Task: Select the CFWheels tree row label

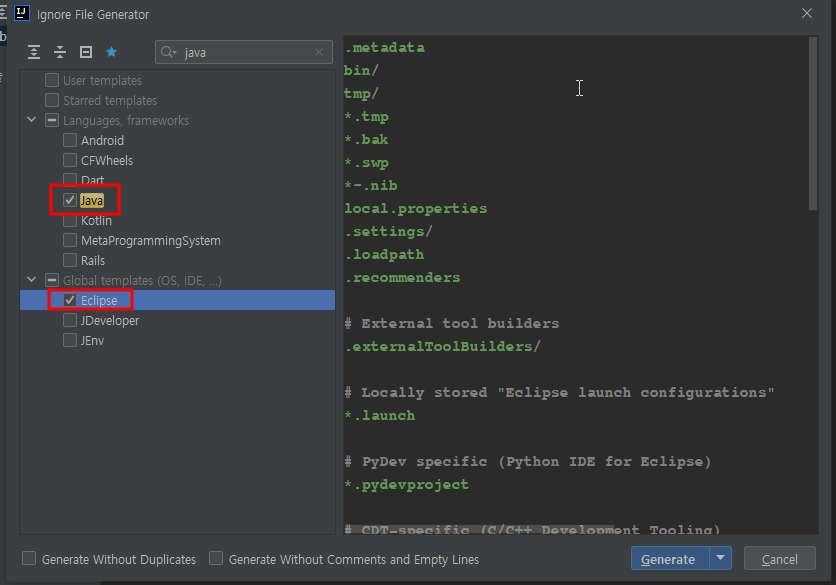Action: pos(107,160)
